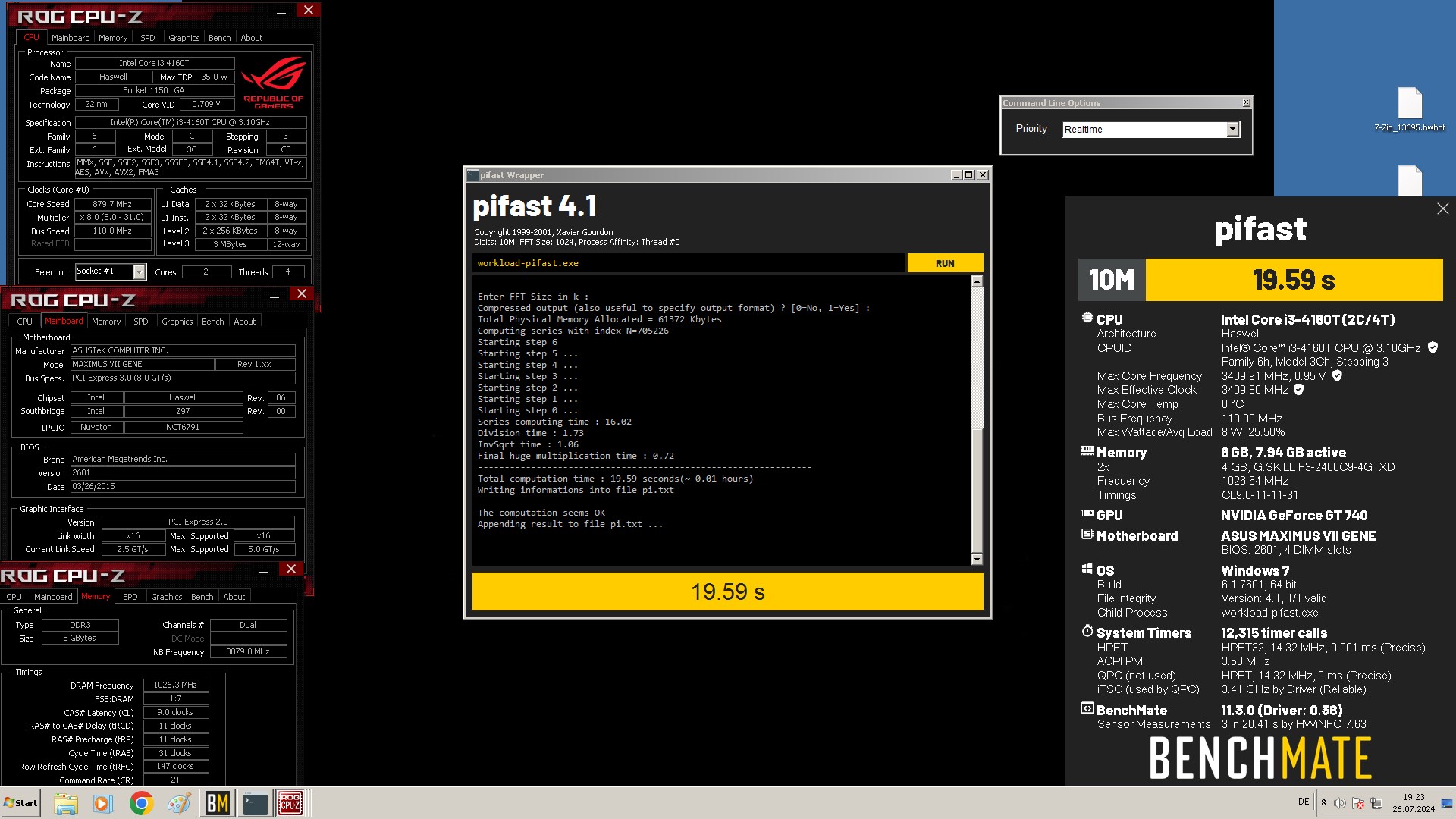Open Google Chrome from the taskbar
Screen dimensions: 1456x819
(141, 803)
